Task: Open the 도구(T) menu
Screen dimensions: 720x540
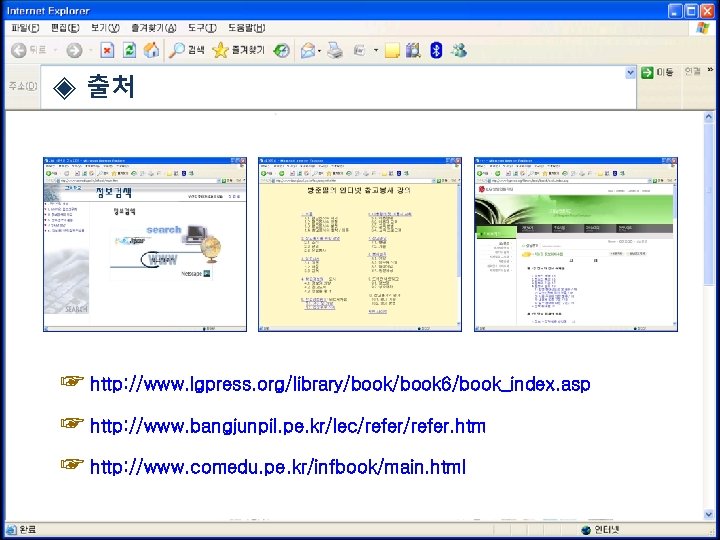Action: click(202, 28)
